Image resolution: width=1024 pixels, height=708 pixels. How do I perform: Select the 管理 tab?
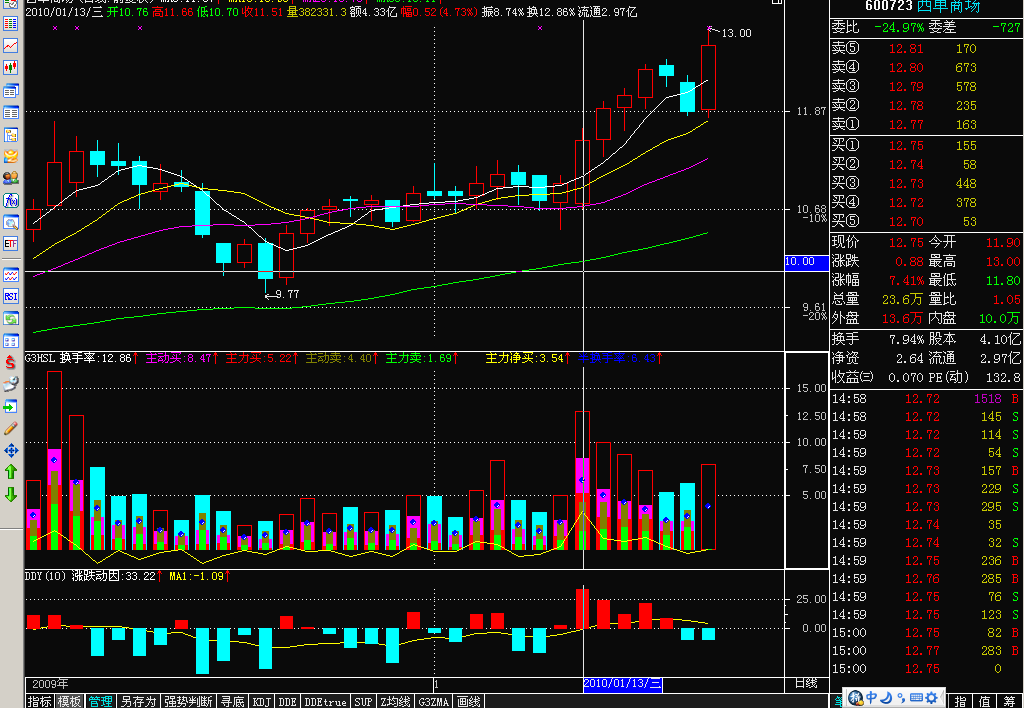pyautogui.click(x=100, y=701)
